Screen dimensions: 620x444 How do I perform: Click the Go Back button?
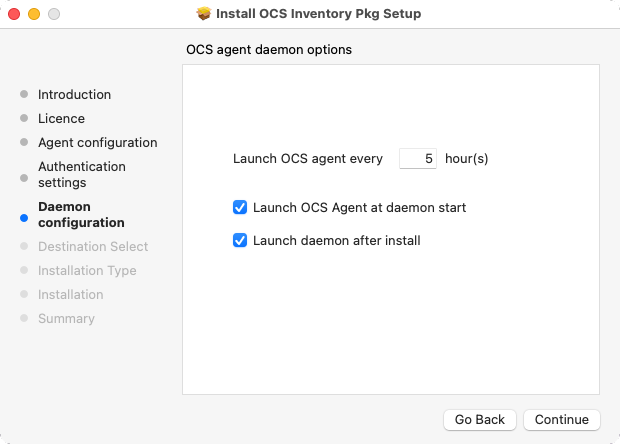[480, 419]
